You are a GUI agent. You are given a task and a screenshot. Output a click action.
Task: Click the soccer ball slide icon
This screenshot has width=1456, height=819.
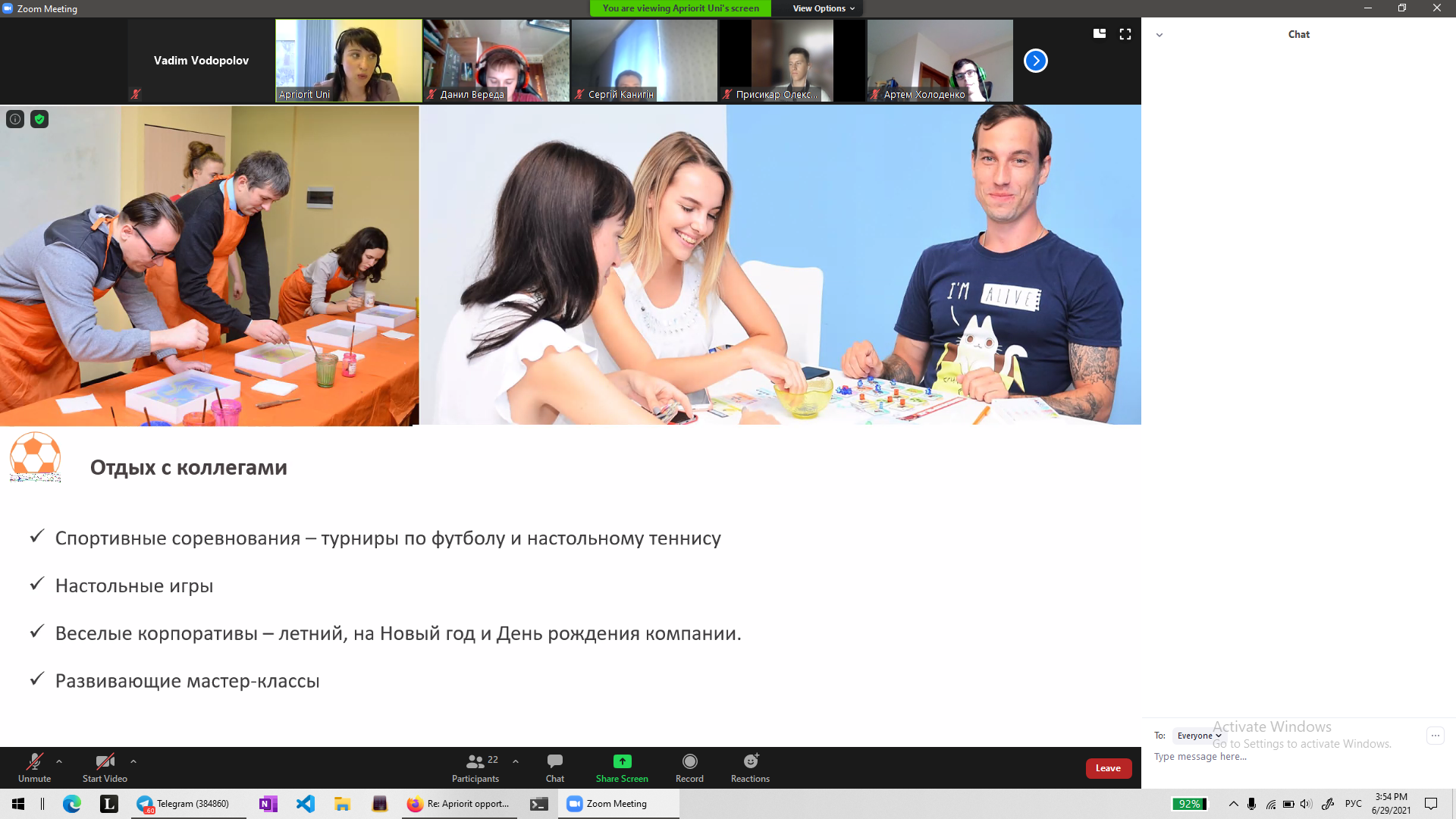pyautogui.click(x=35, y=457)
